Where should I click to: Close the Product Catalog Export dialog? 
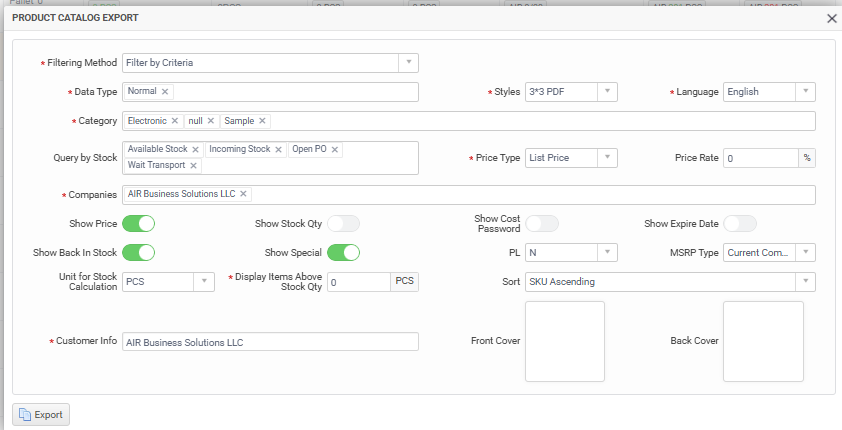831,18
